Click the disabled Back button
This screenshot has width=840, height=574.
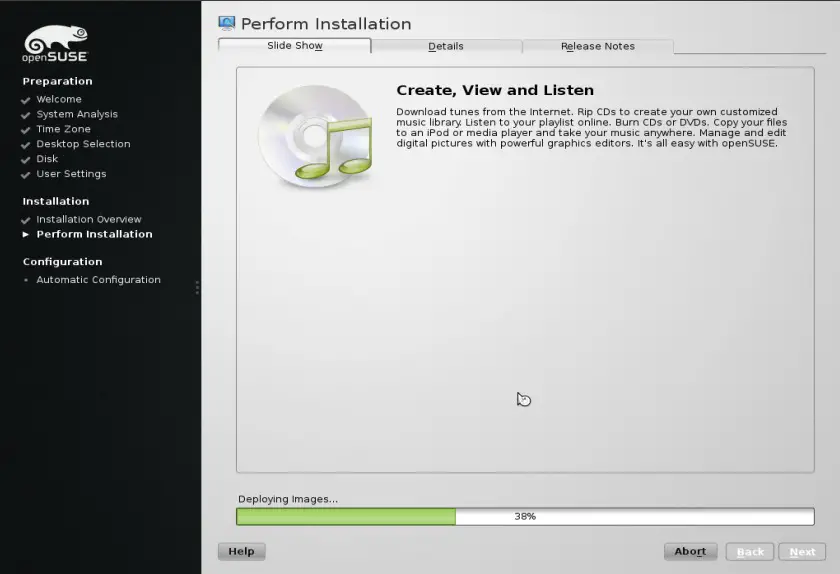750,552
